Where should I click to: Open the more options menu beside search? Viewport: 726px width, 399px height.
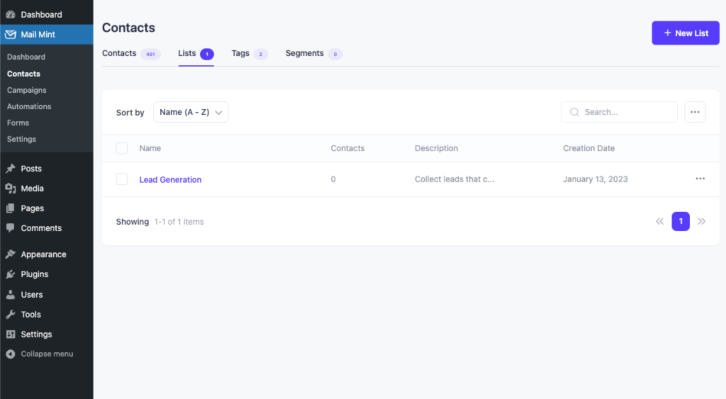(695, 112)
